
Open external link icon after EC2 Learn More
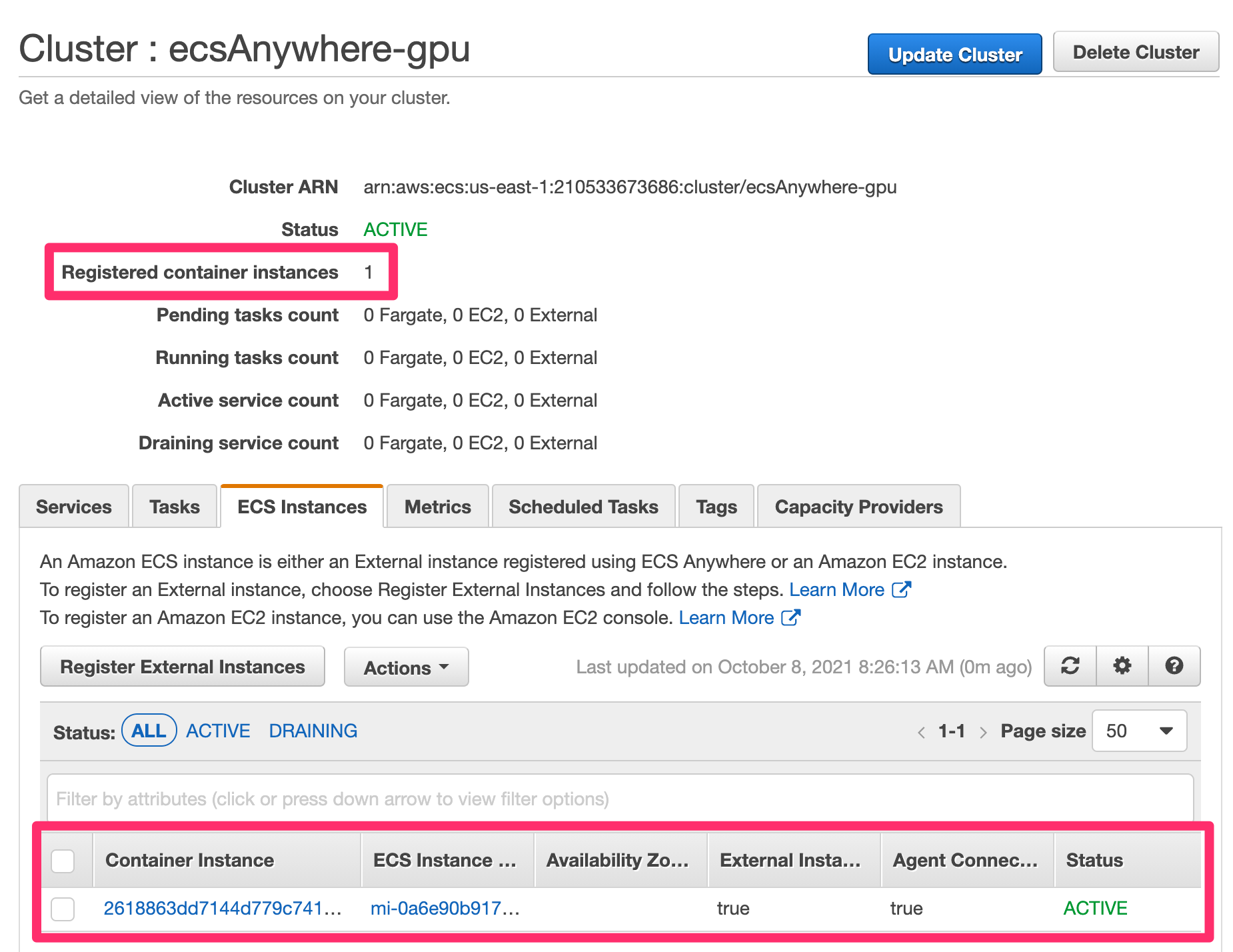tap(790, 618)
